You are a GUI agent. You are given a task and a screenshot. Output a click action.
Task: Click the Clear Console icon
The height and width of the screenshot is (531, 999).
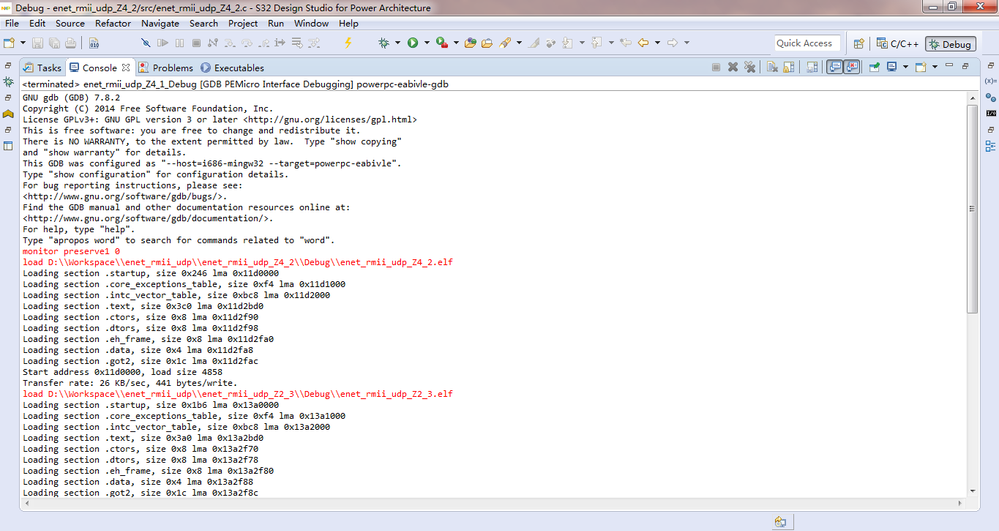click(772, 67)
